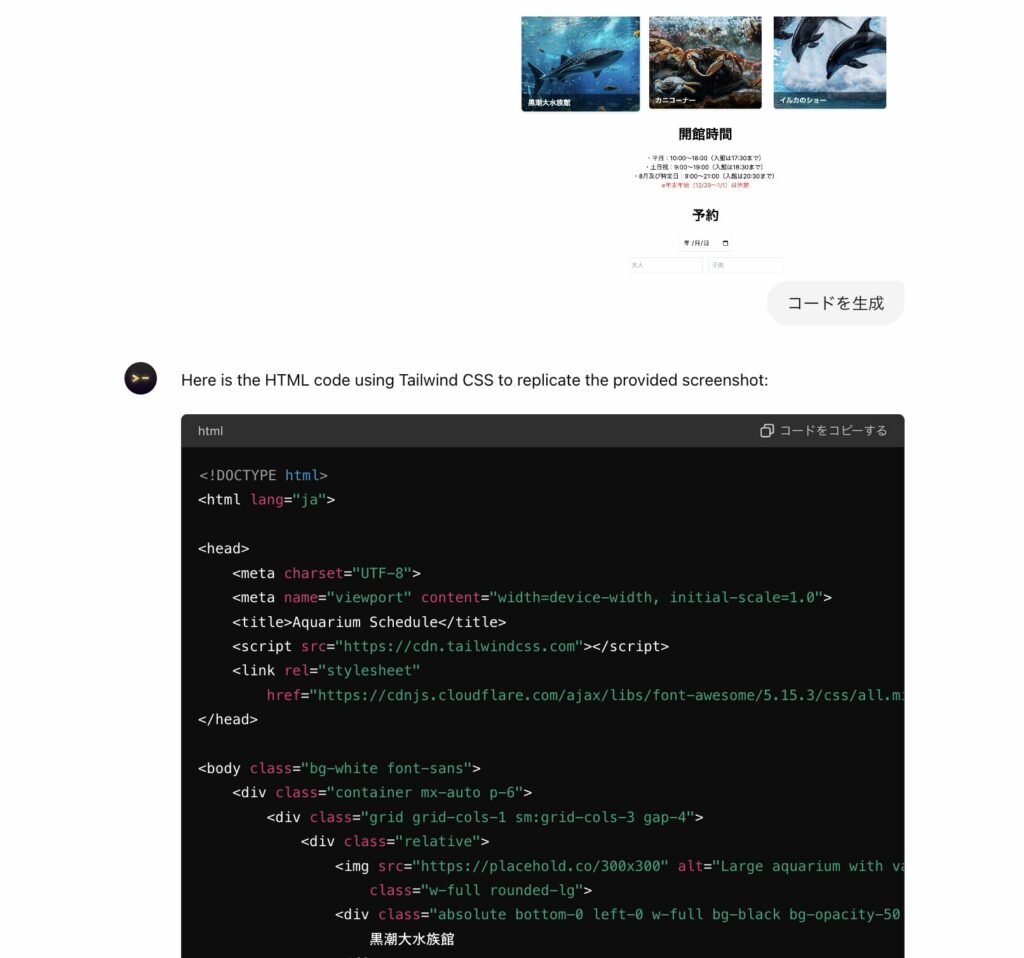1024x958 pixels.
Task: Select the 黒潮大水族館 aquarium thumbnail
Action: [x=579, y=62]
